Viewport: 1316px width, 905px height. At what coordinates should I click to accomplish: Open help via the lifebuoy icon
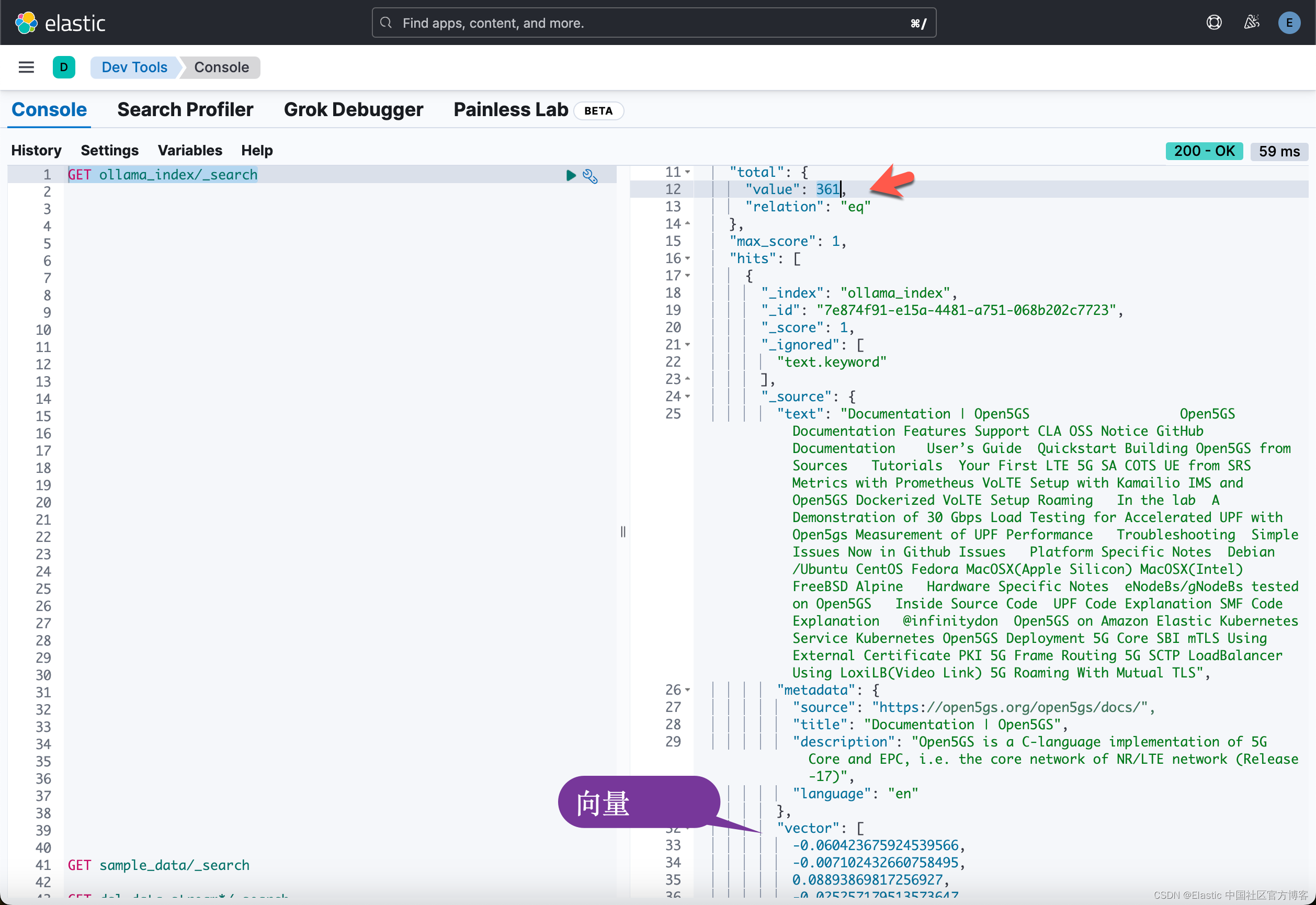tap(1213, 22)
